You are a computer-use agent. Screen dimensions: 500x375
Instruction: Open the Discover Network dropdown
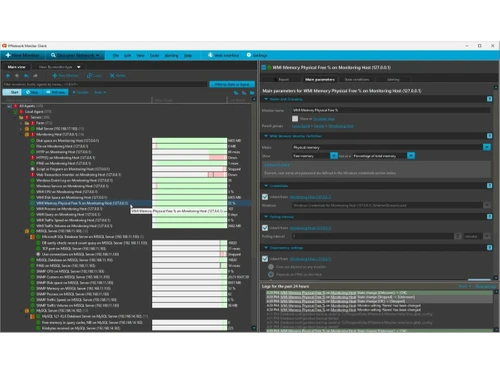(x=75, y=55)
